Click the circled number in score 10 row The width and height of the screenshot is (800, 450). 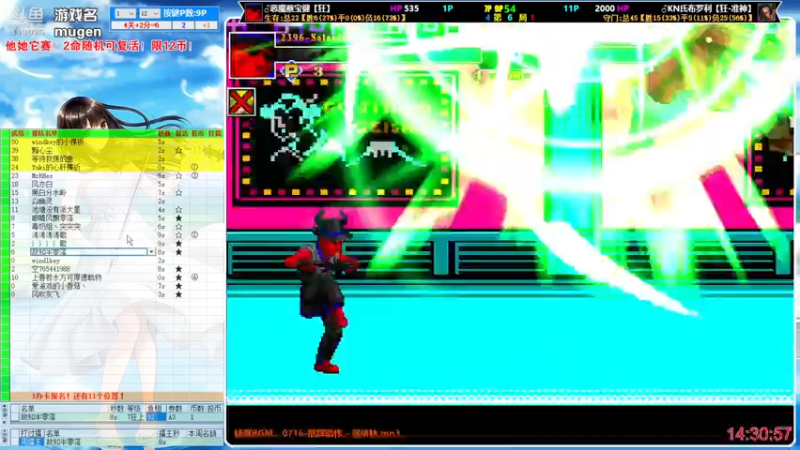click(194, 278)
